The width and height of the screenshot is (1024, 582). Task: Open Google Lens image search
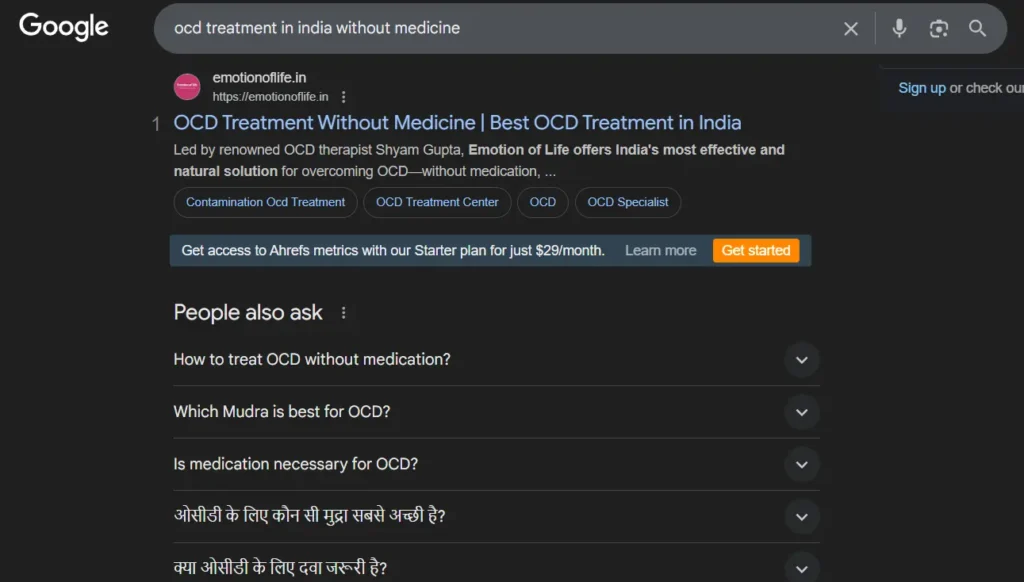[938, 28]
